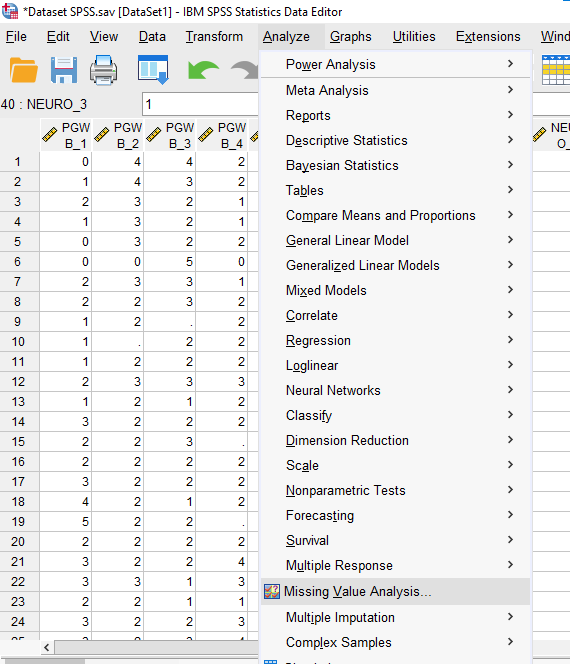Expand the Reports submenu
This screenshot has width=570, height=664.
point(396,115)
